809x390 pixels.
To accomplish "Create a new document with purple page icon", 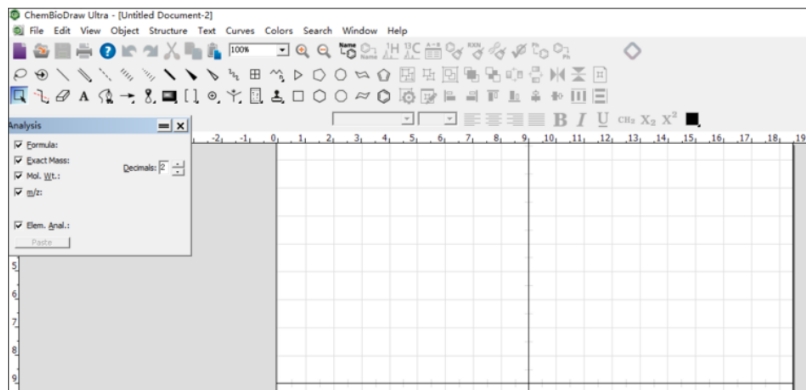I will point(20,51).
